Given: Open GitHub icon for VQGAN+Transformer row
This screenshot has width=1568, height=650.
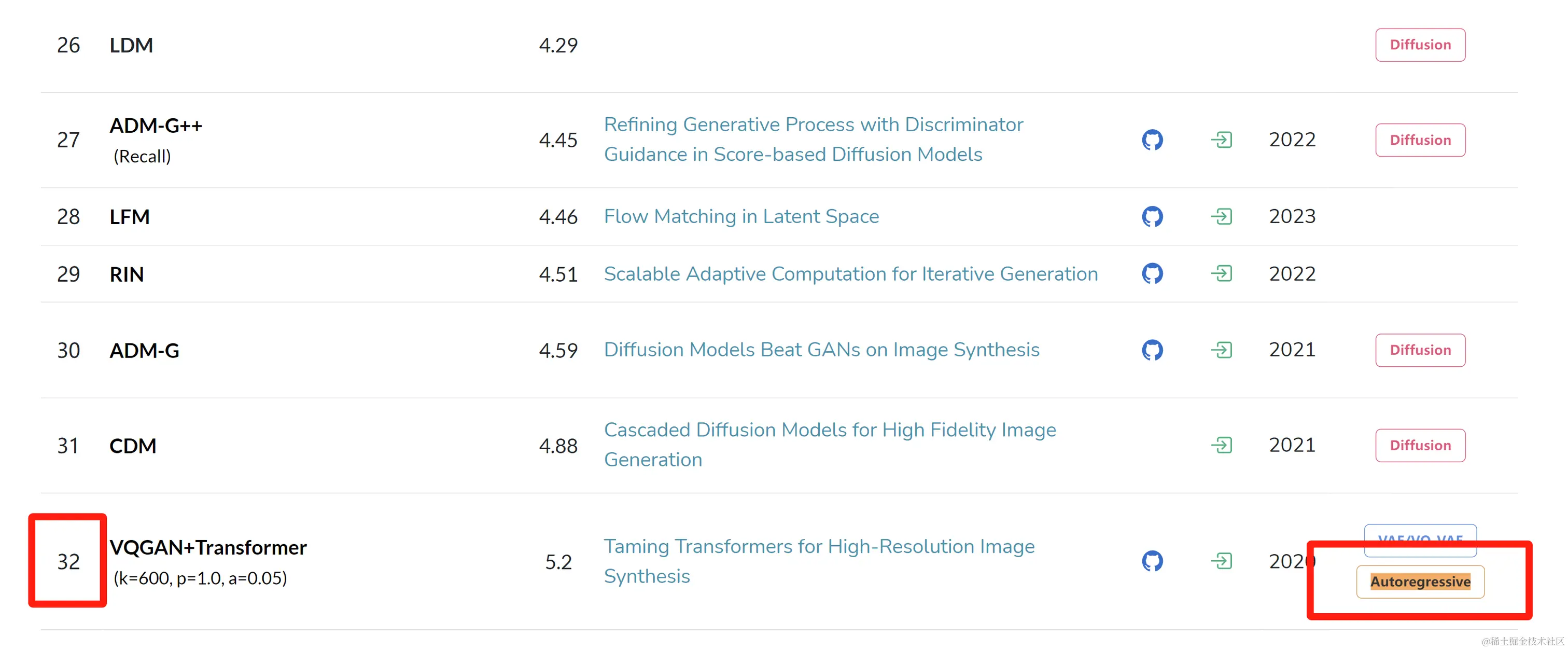Looking at the screenshot, I should tap(1152, 560).
